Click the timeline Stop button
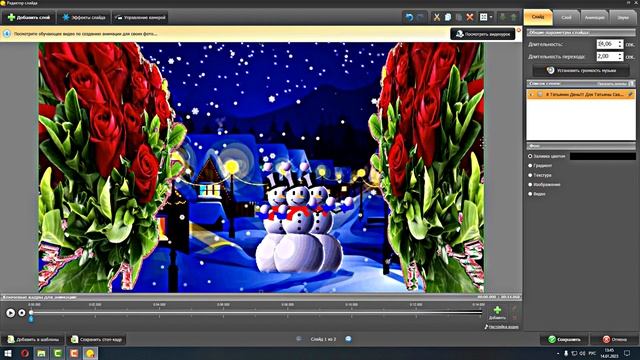Viewport: 640px width, 360px height. 22,313
